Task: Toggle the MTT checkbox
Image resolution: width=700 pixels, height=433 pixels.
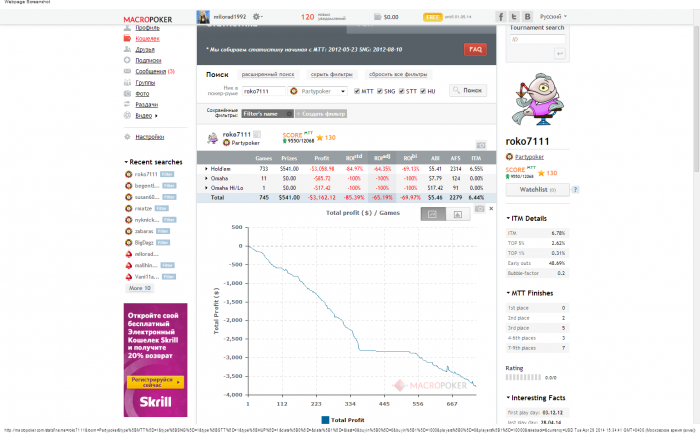Action: pos(357,91)
